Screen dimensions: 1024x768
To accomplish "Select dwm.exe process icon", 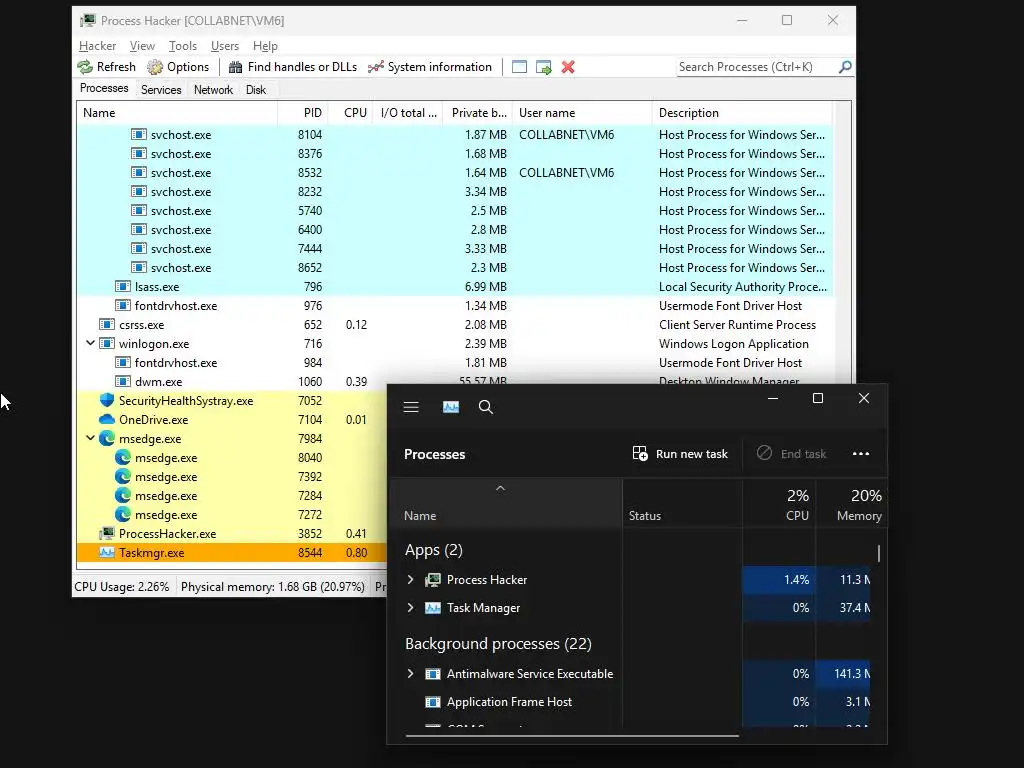I will [x=122, y=381].
